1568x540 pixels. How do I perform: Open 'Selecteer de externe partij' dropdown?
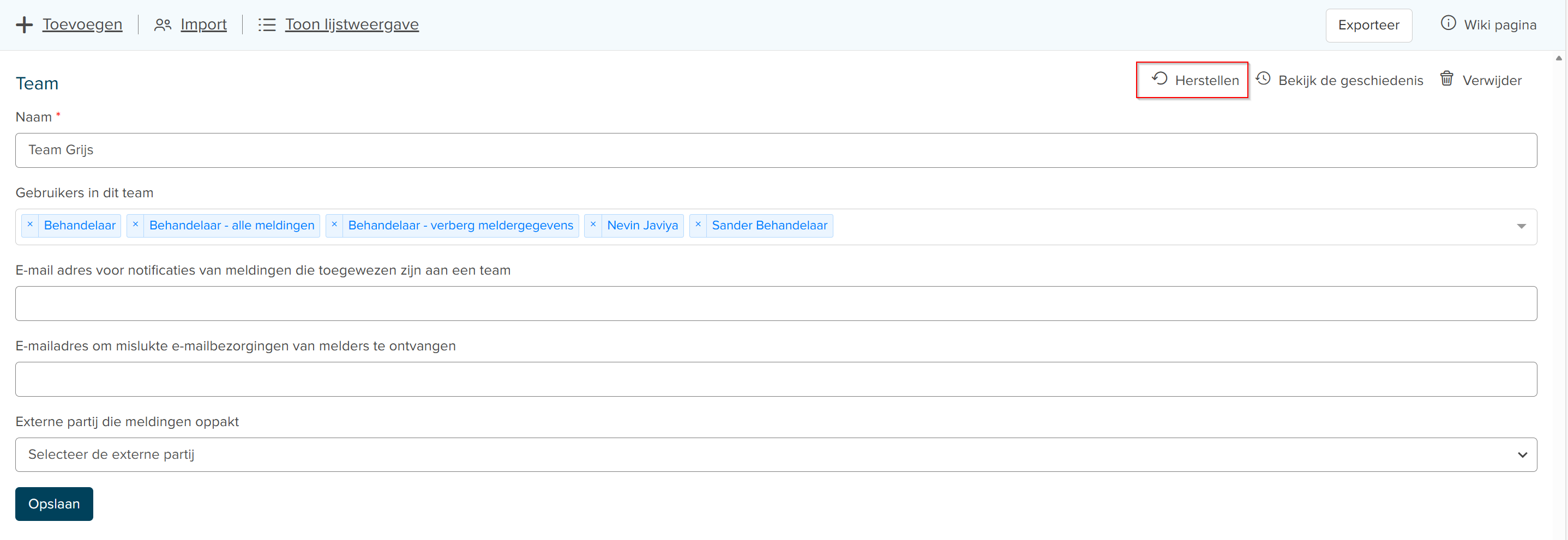[x=776, y=455]
